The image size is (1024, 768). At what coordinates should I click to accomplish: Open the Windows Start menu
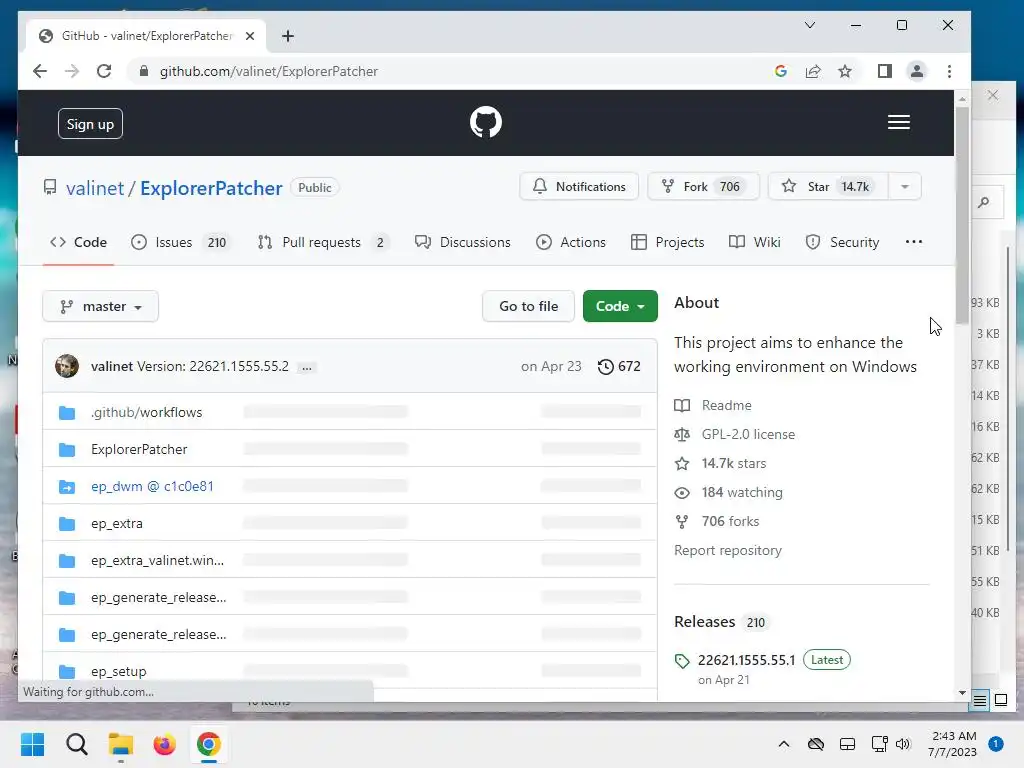pos(33,744)
